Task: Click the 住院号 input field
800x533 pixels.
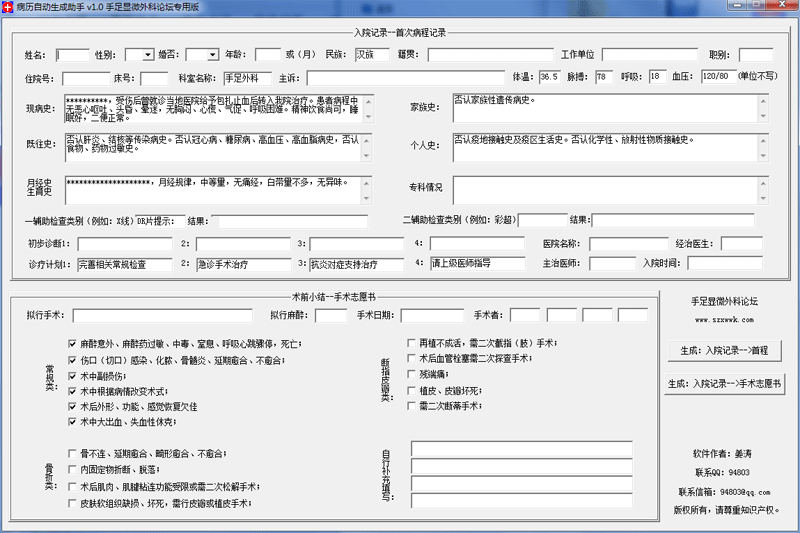Action: [86, 79]
